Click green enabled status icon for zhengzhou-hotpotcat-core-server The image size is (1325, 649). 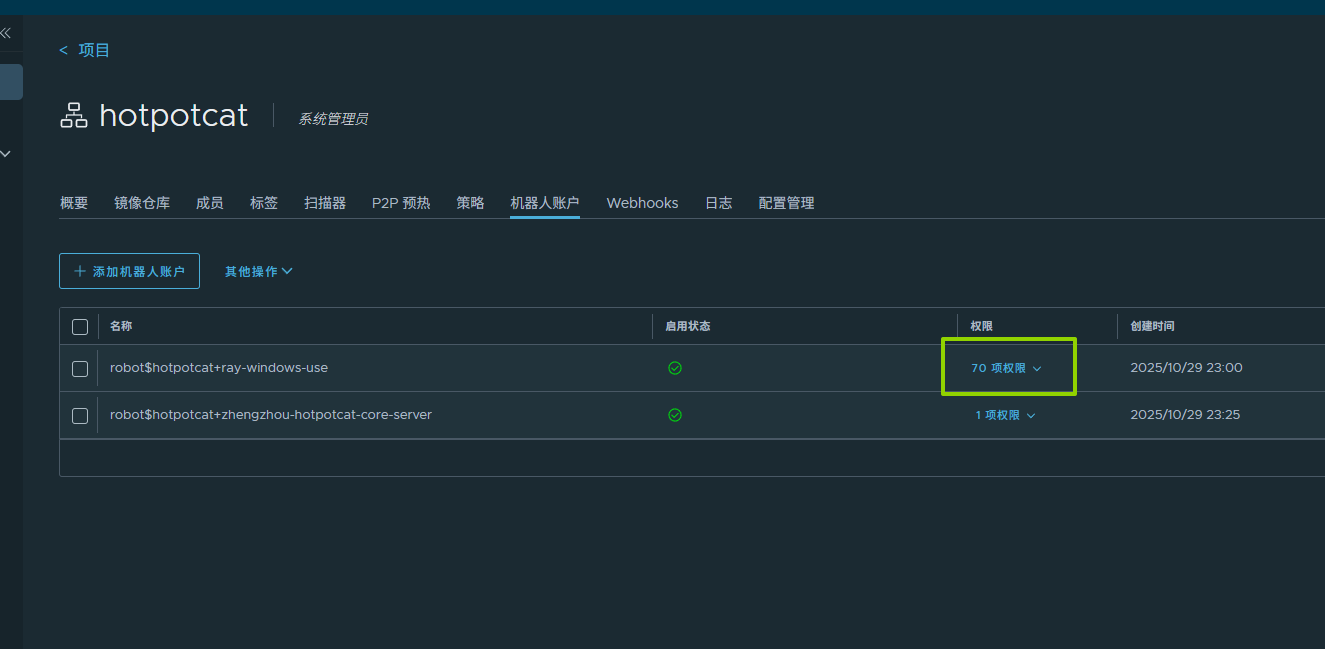coord(675,415)
